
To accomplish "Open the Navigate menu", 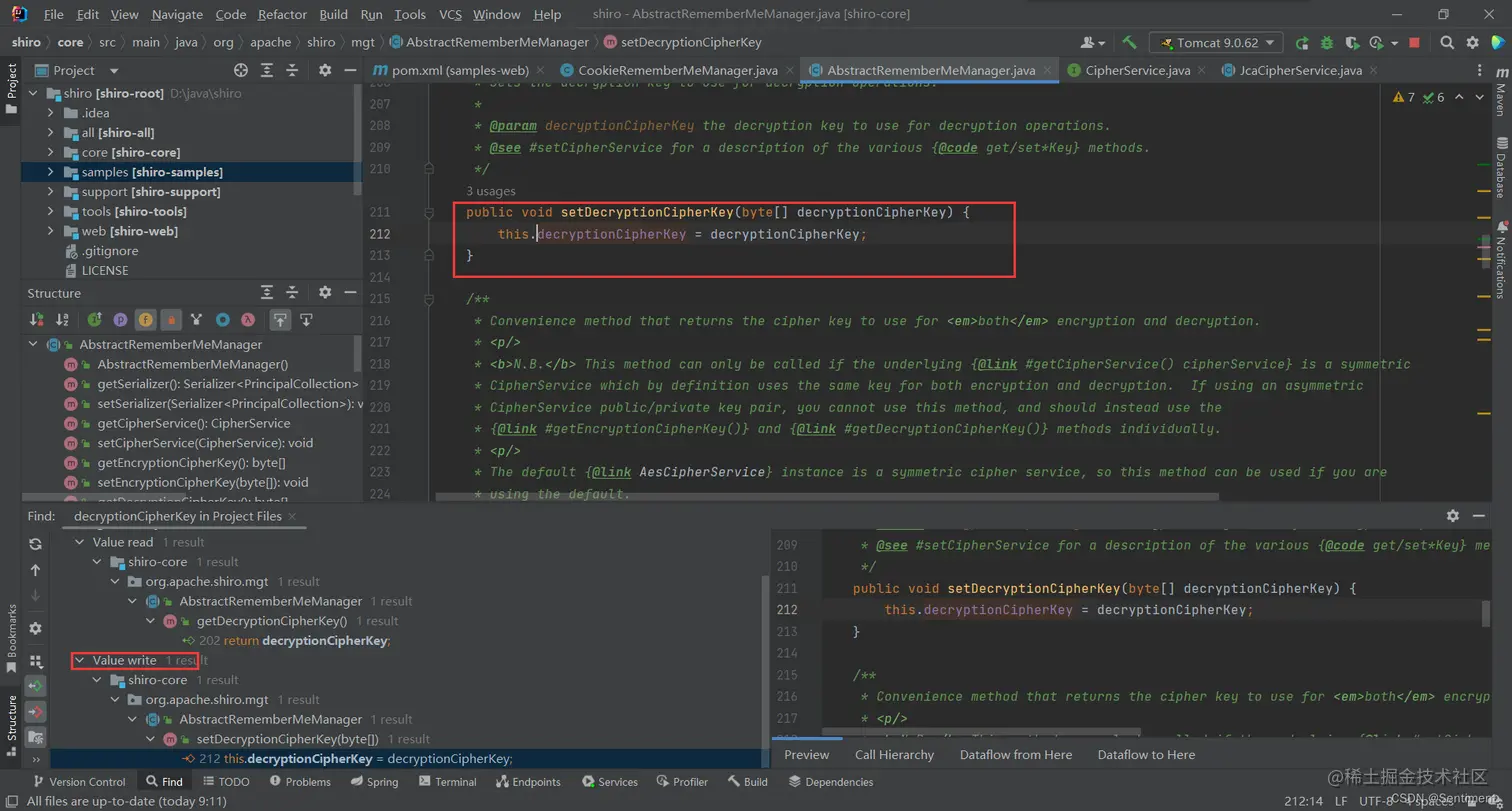I will tap(177, 14).
